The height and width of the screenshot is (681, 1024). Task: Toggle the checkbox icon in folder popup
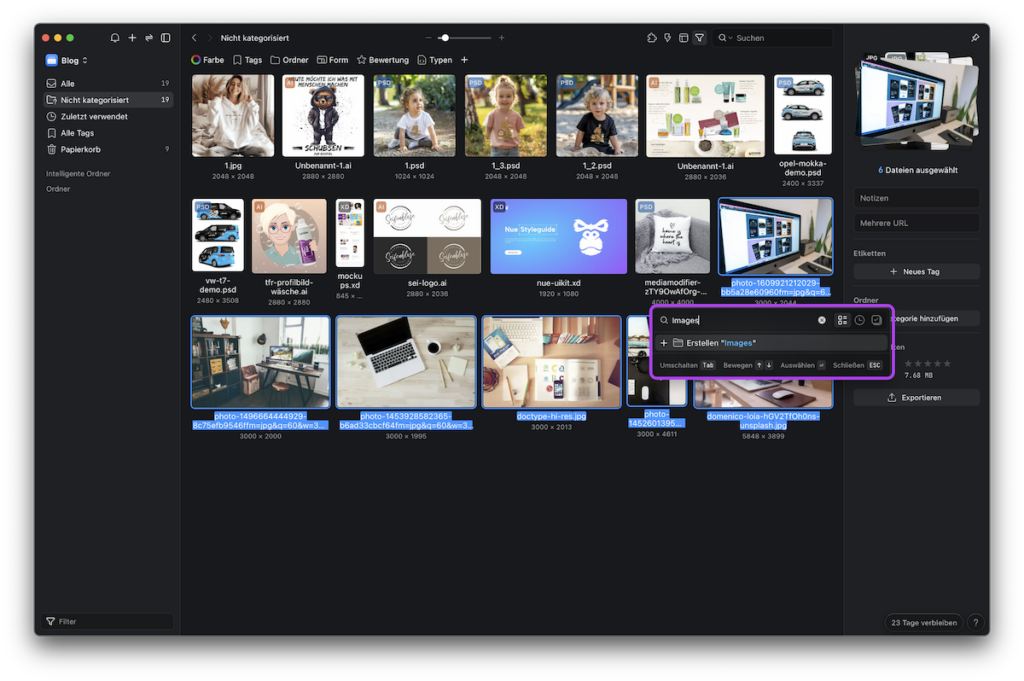click(x=876, y=321)
